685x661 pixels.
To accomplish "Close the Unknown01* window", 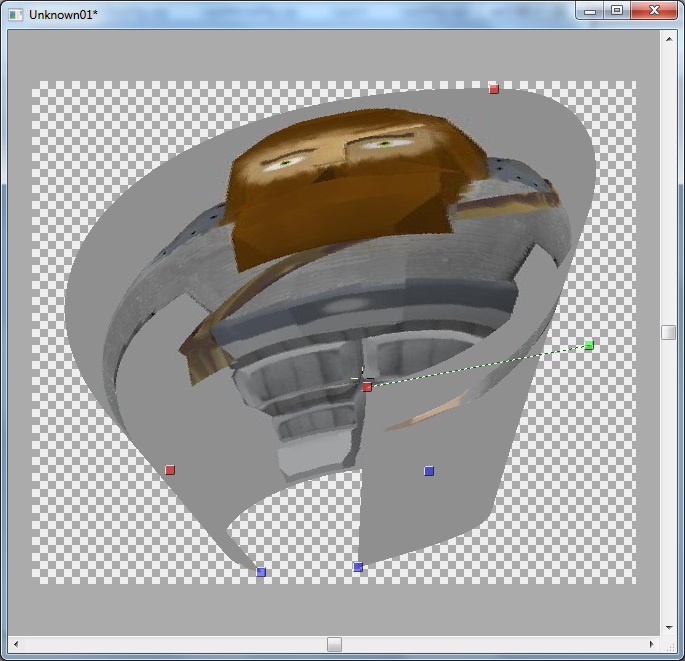I will coord(655,10).
